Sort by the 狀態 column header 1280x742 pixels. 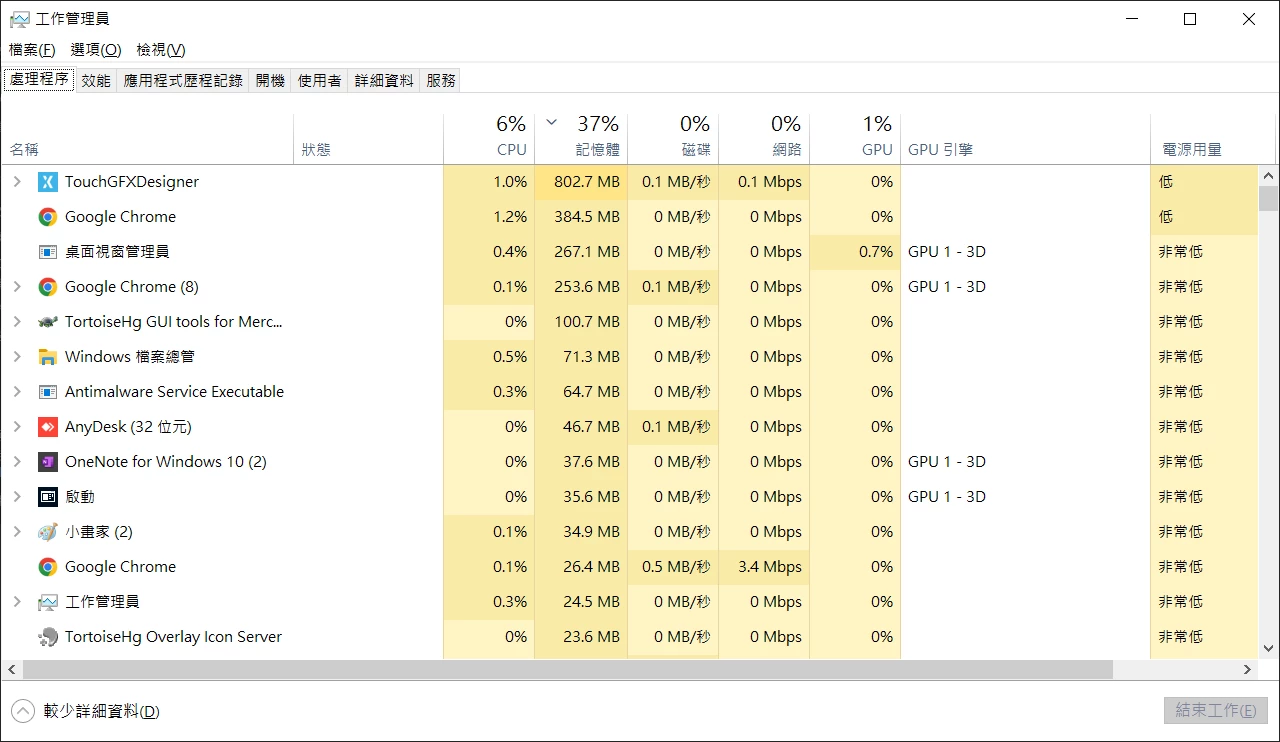pos(369,139)
